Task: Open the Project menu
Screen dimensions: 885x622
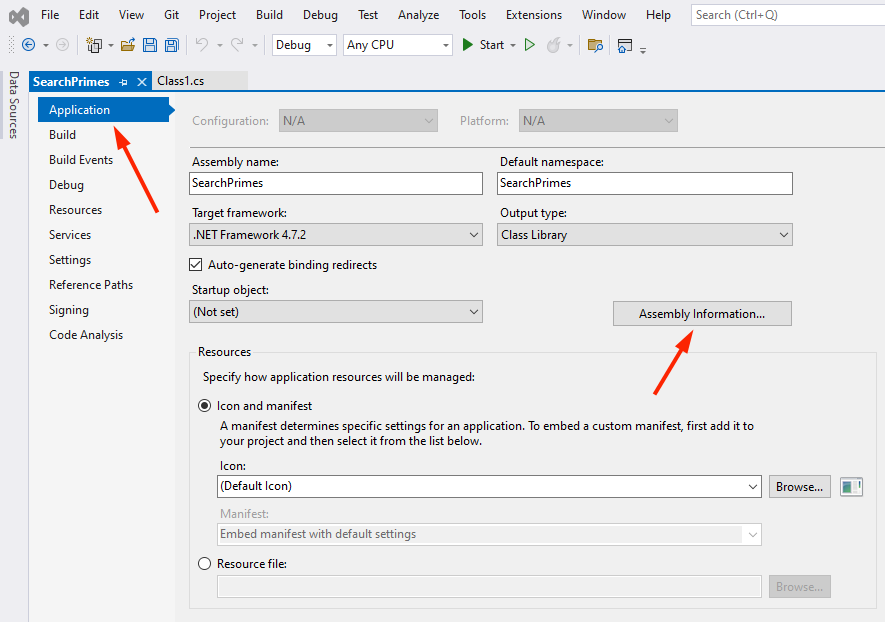Action: 217,15
